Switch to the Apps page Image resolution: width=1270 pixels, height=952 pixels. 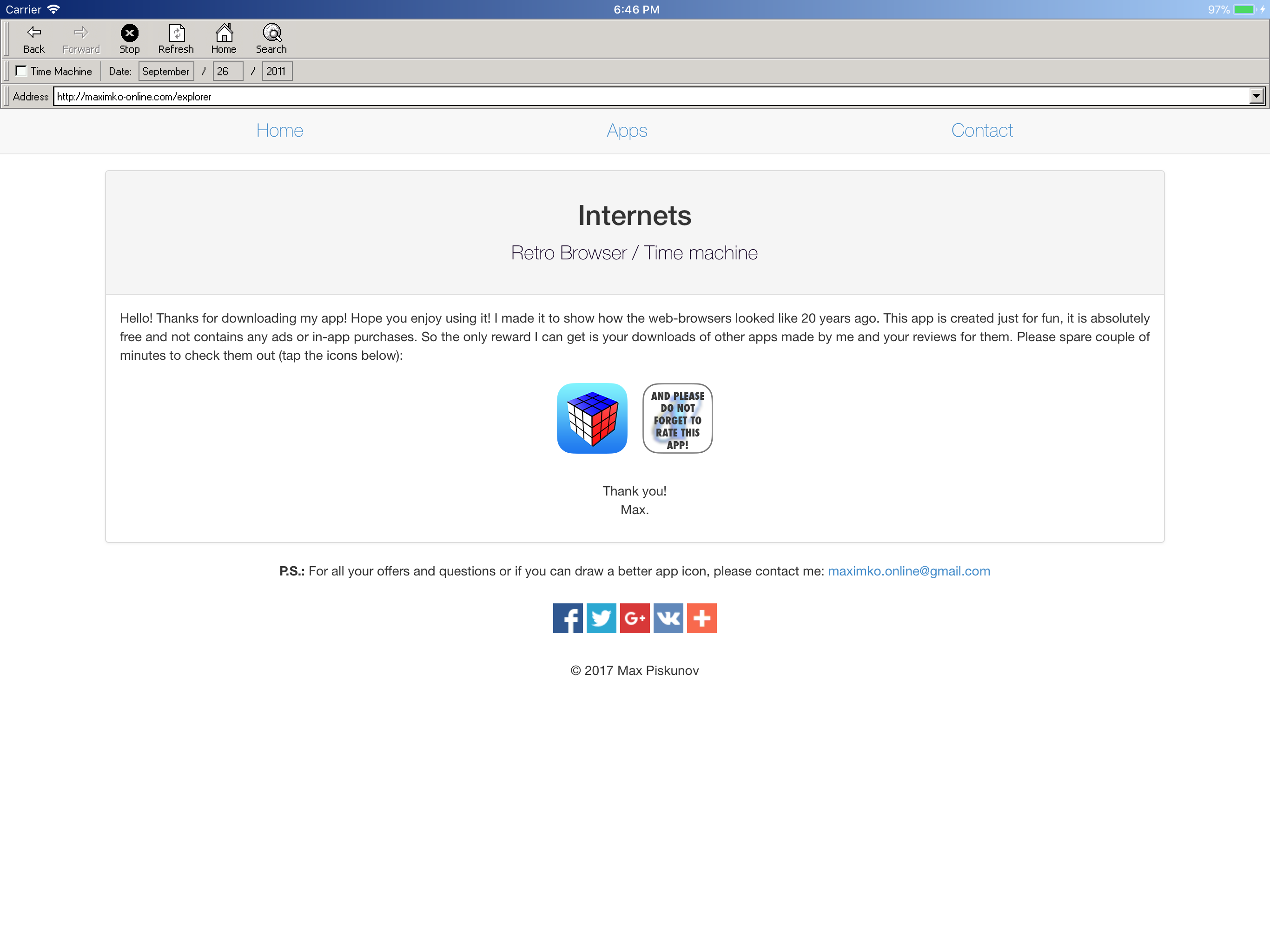tap(627, 131)
